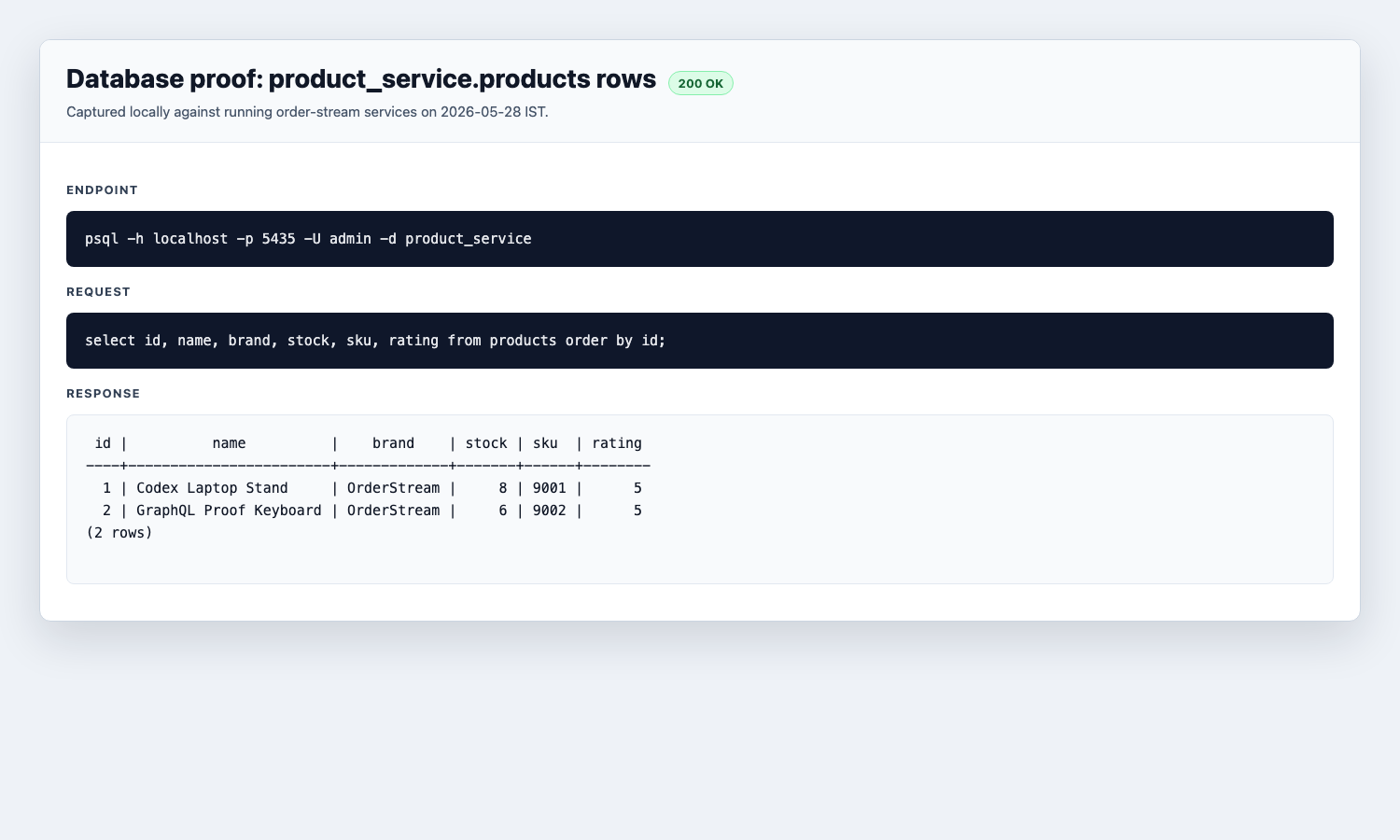Click the ENDPOINT section label
The height and width of the screenshot is (840, 1400).
[102, 190]
